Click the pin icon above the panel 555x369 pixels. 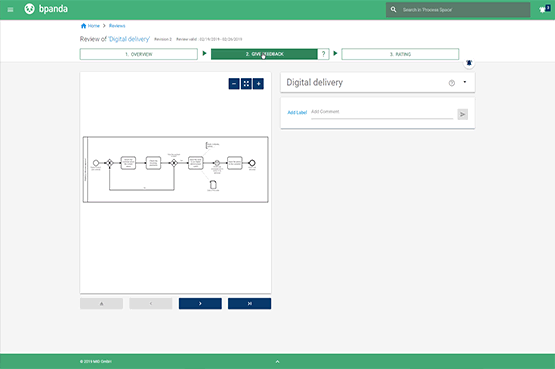[x=469, y=63]
